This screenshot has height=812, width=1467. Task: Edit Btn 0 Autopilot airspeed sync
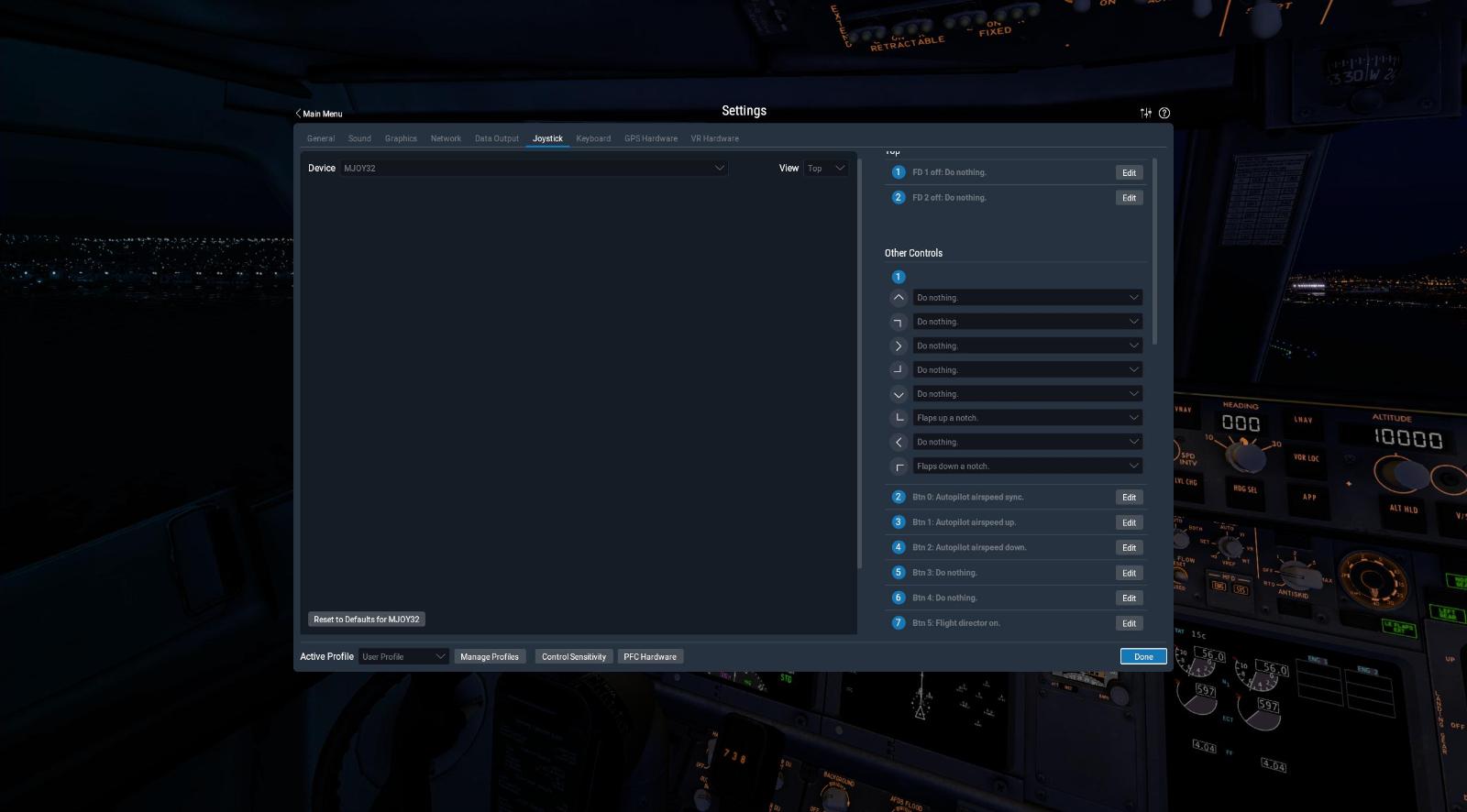[1129, 498]
